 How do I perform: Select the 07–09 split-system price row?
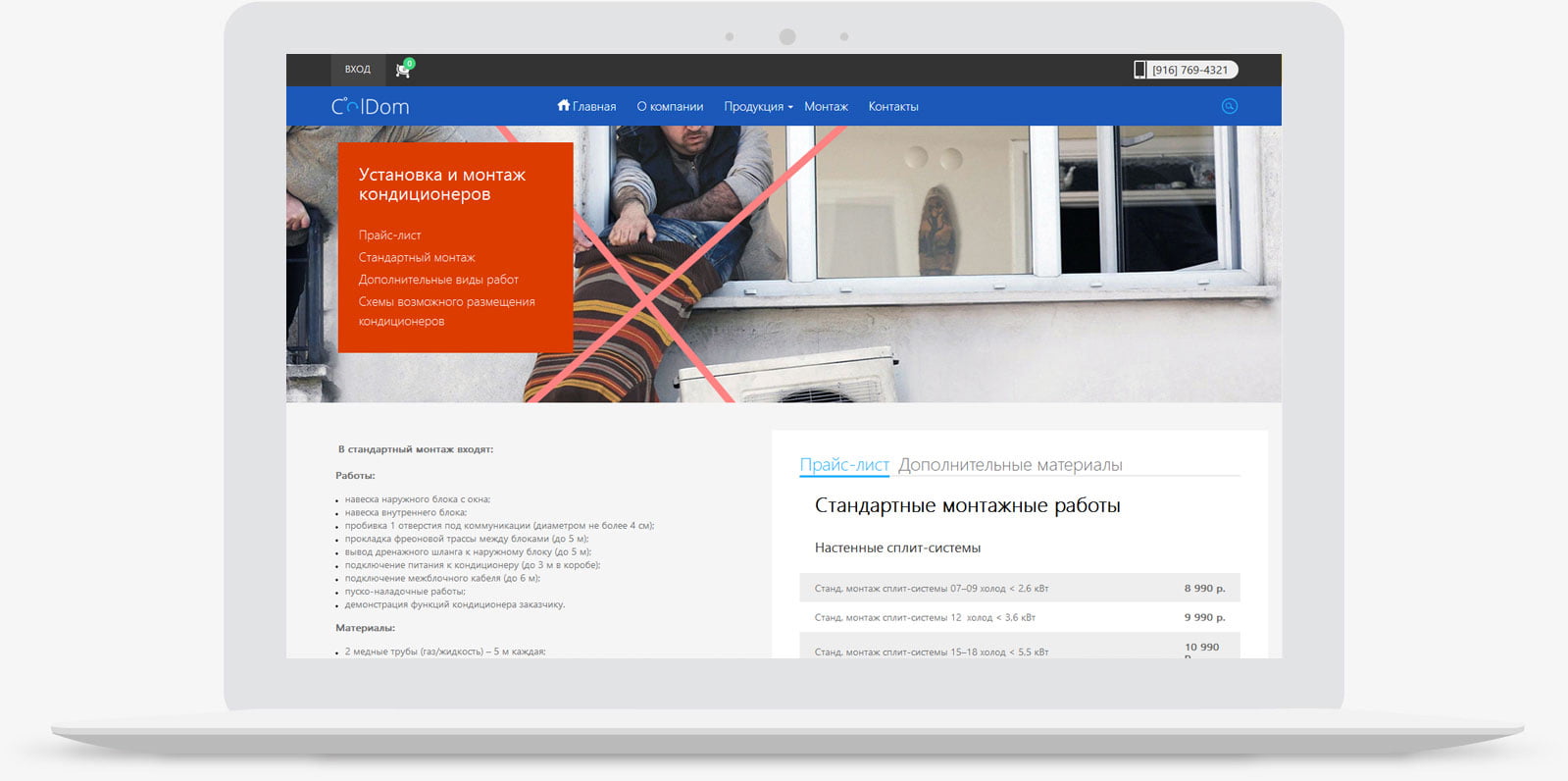tap(1019, 588)
